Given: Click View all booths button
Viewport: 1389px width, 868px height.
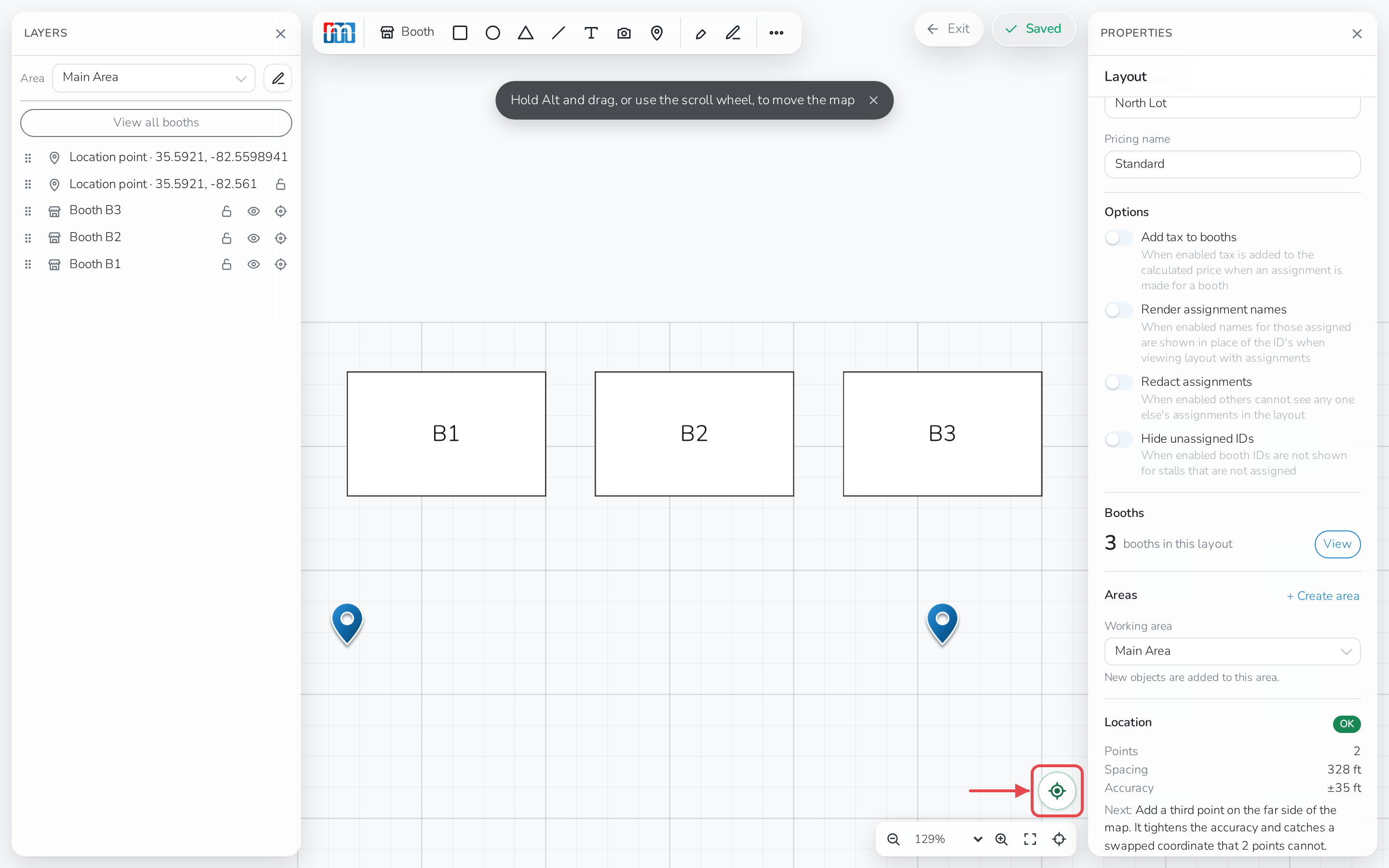Looking at the screenshot, I should [x=156, y=122].
